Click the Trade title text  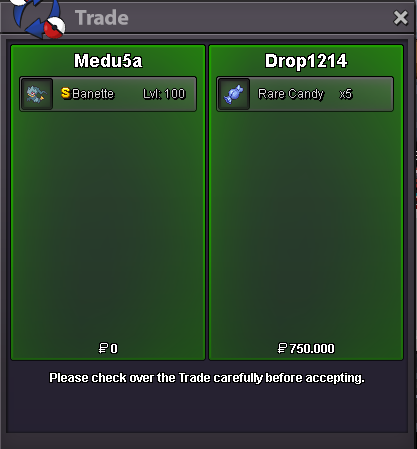point(102,18)
